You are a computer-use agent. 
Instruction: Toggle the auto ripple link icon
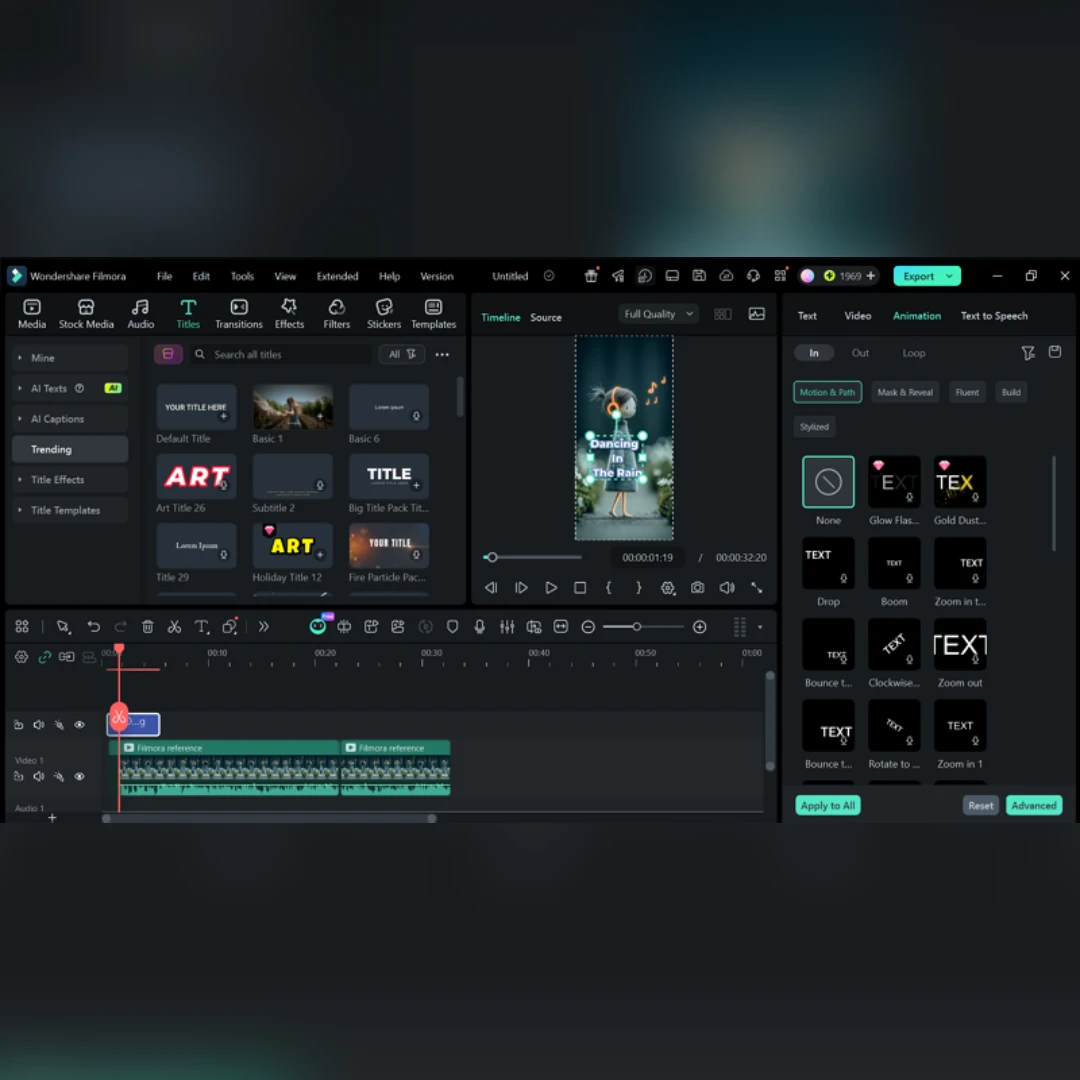(45, 656)
